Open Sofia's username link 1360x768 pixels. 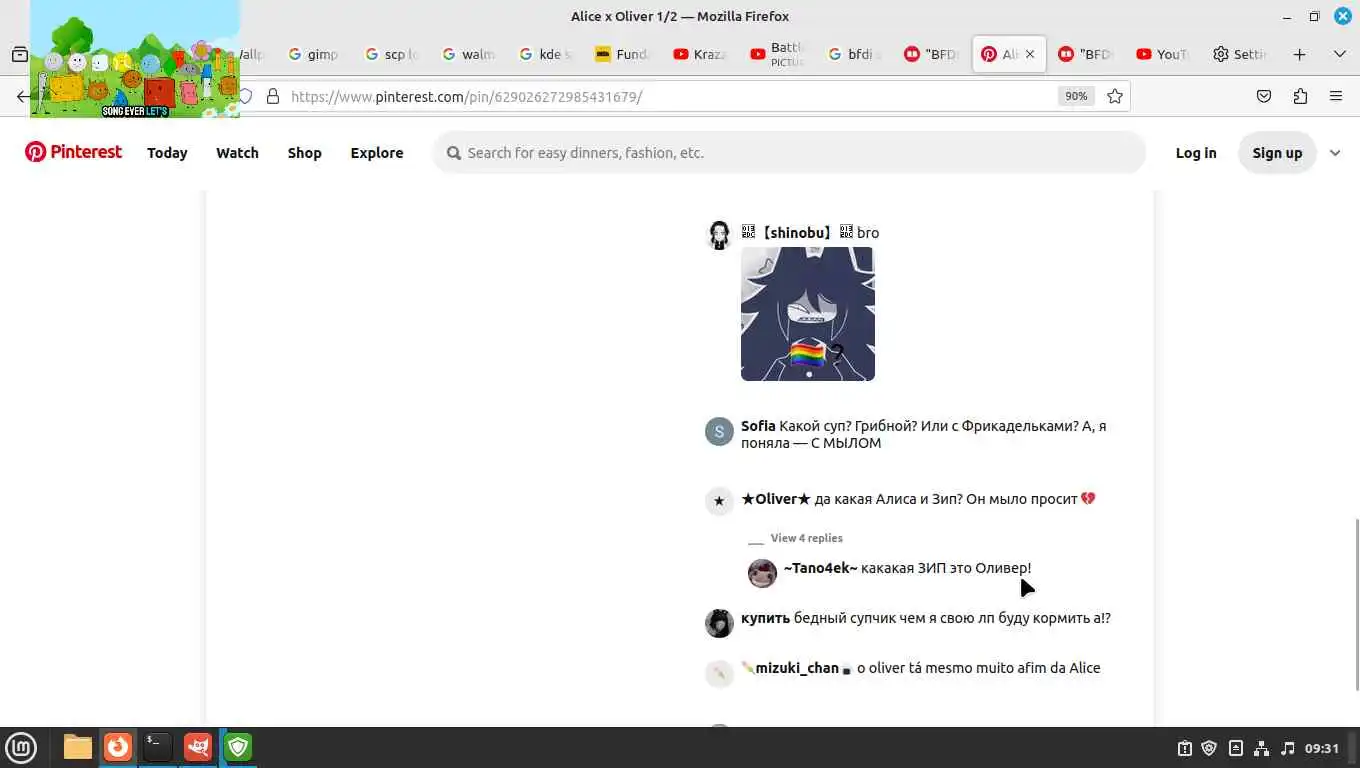pyautogui.click(x=758, y=426)
